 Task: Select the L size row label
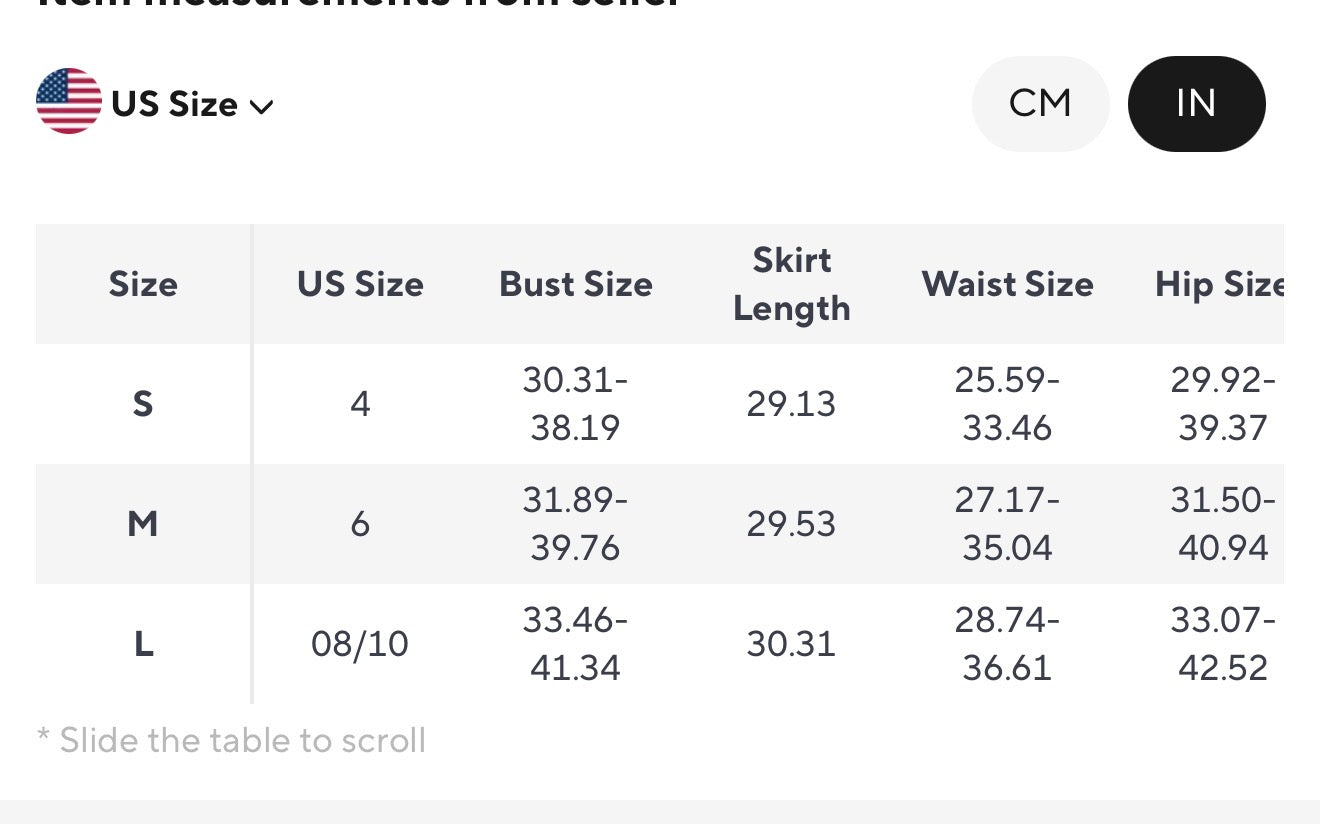tap(143, 644)
